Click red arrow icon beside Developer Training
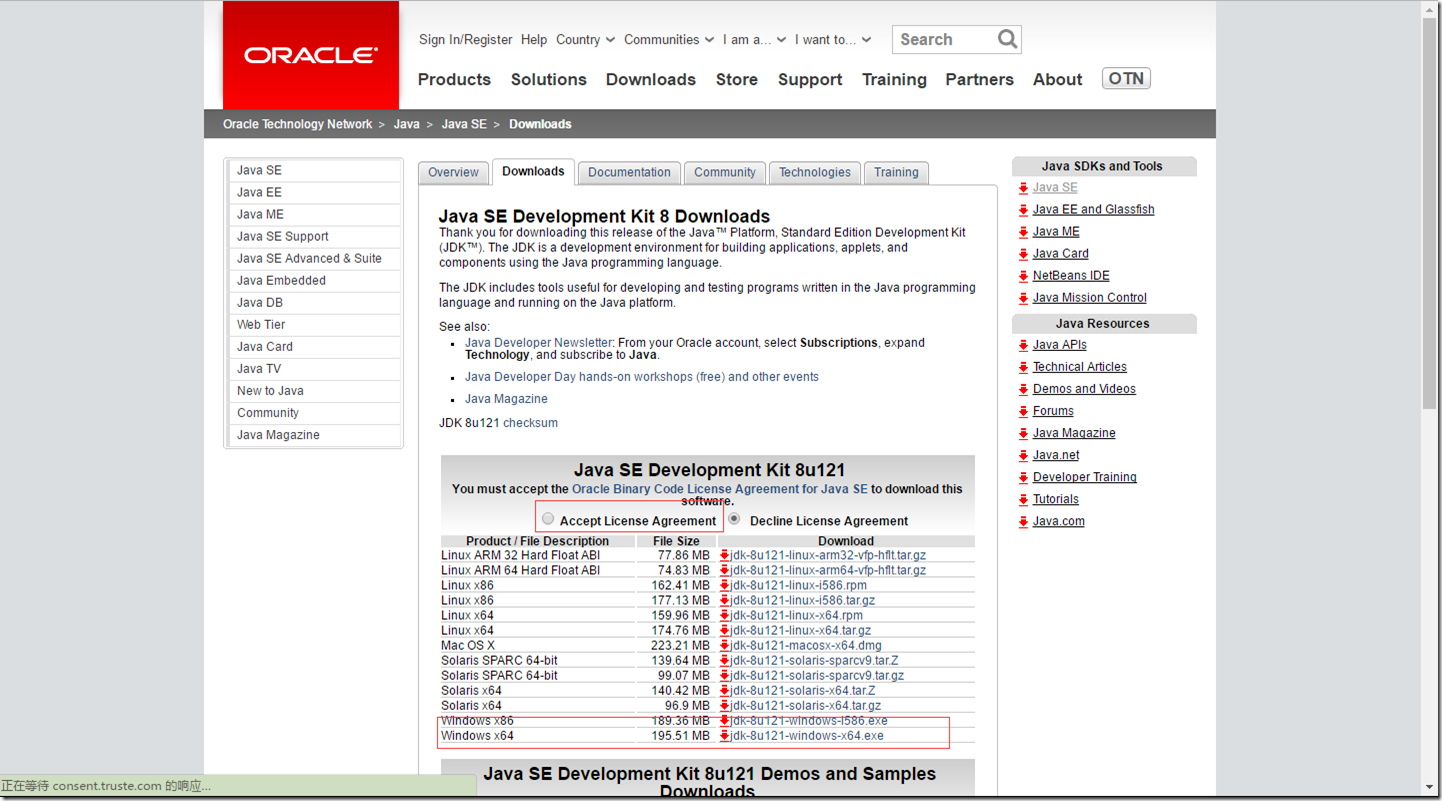Screen dimensions: 1442x801 [x=1023, y=477]
